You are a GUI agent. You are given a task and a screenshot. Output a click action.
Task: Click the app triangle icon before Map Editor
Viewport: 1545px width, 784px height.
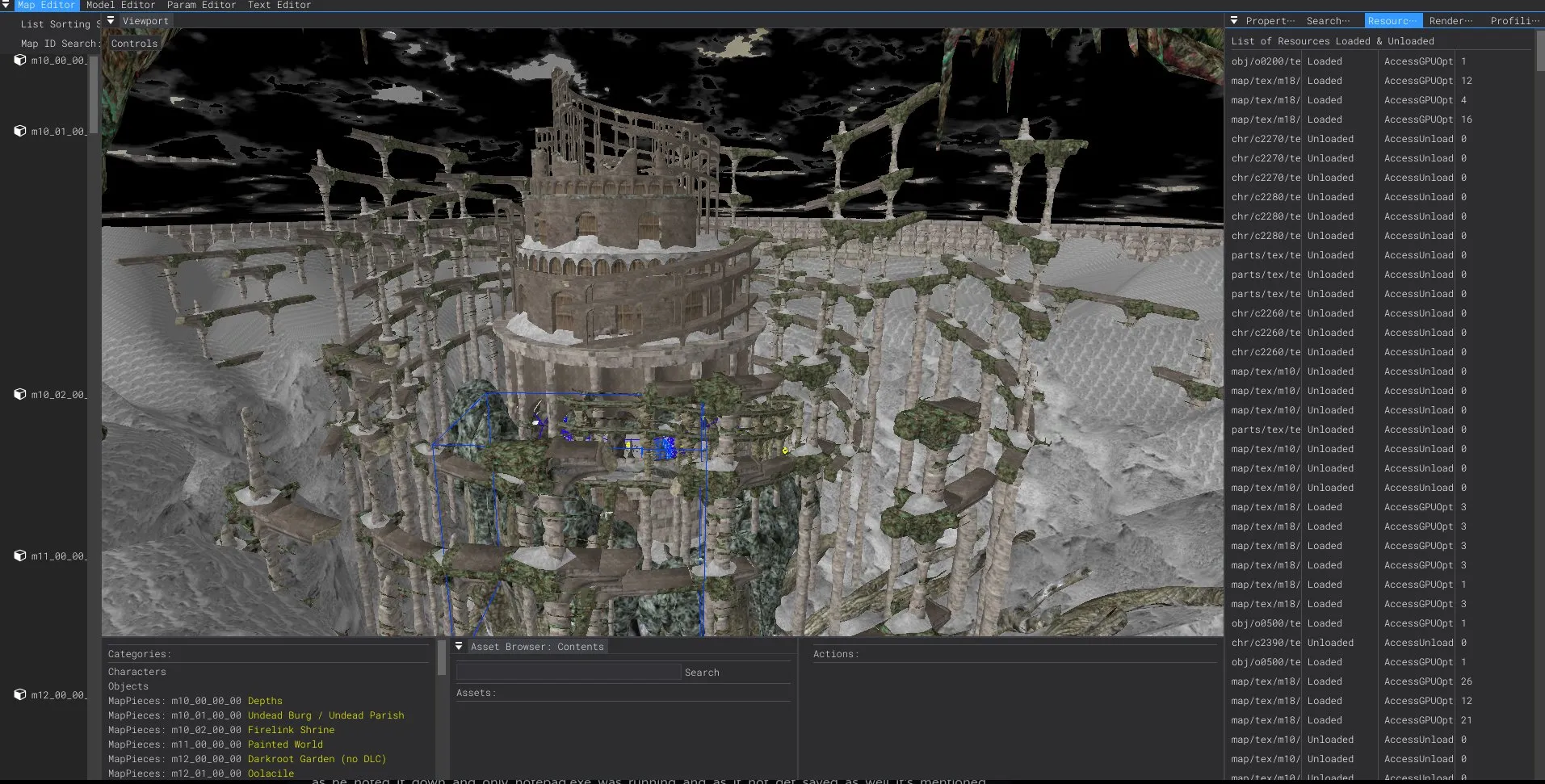6,5
